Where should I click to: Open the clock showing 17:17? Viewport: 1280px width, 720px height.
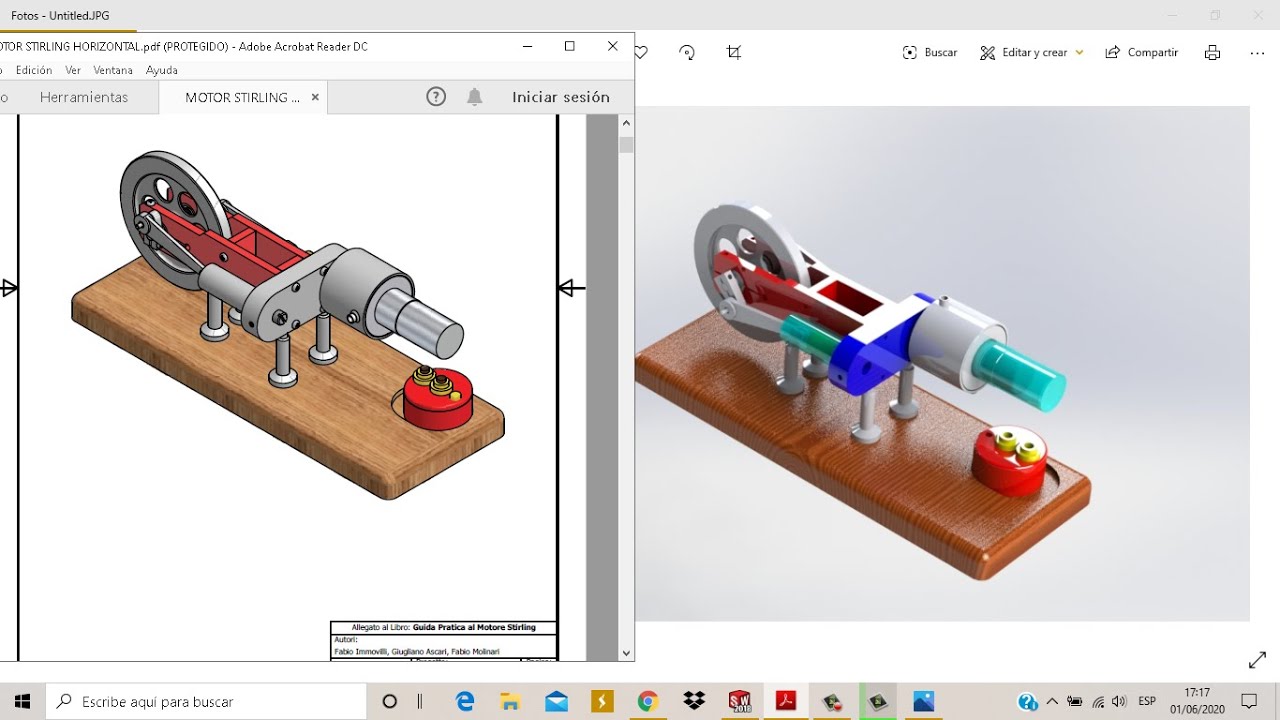click(x=1197, y=701)
